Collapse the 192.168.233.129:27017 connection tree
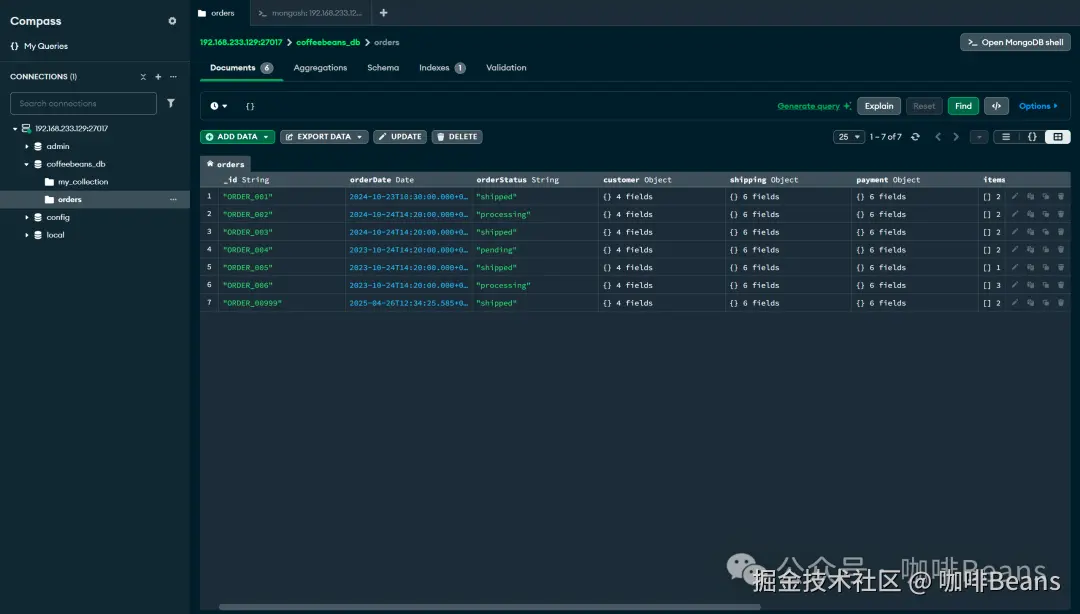The image size is (1080, 614). coord(15,129)
